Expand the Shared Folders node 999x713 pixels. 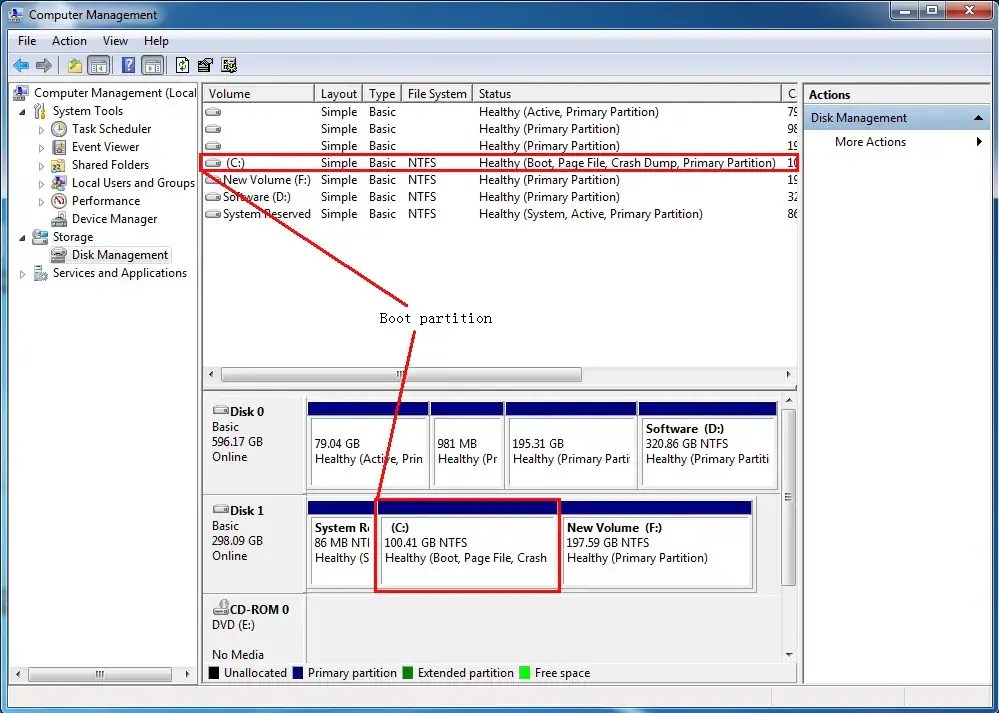[x=41, y=166]
